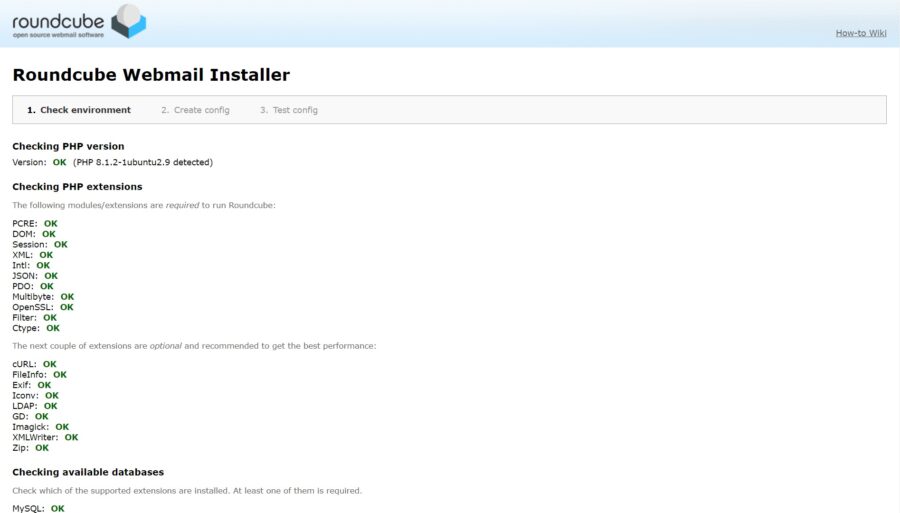Open the How-to Wiki link
900x513 pixels.
coord(860,33)
